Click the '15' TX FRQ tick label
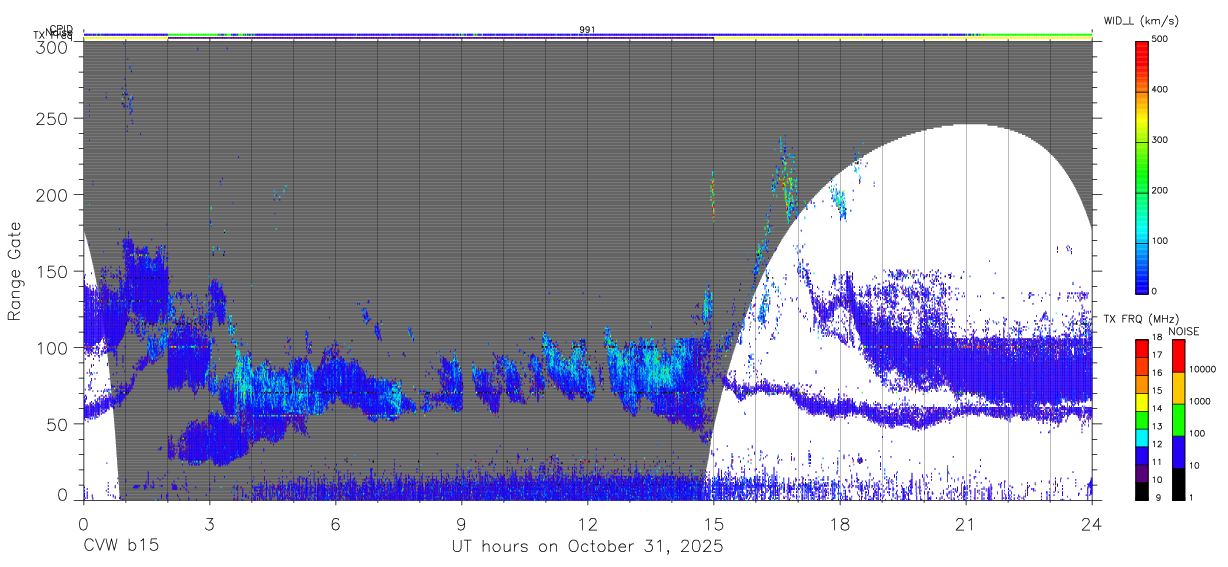The width and height of the screenshot is (1228, 567). pyautogui.click(x=1157, y=391)
